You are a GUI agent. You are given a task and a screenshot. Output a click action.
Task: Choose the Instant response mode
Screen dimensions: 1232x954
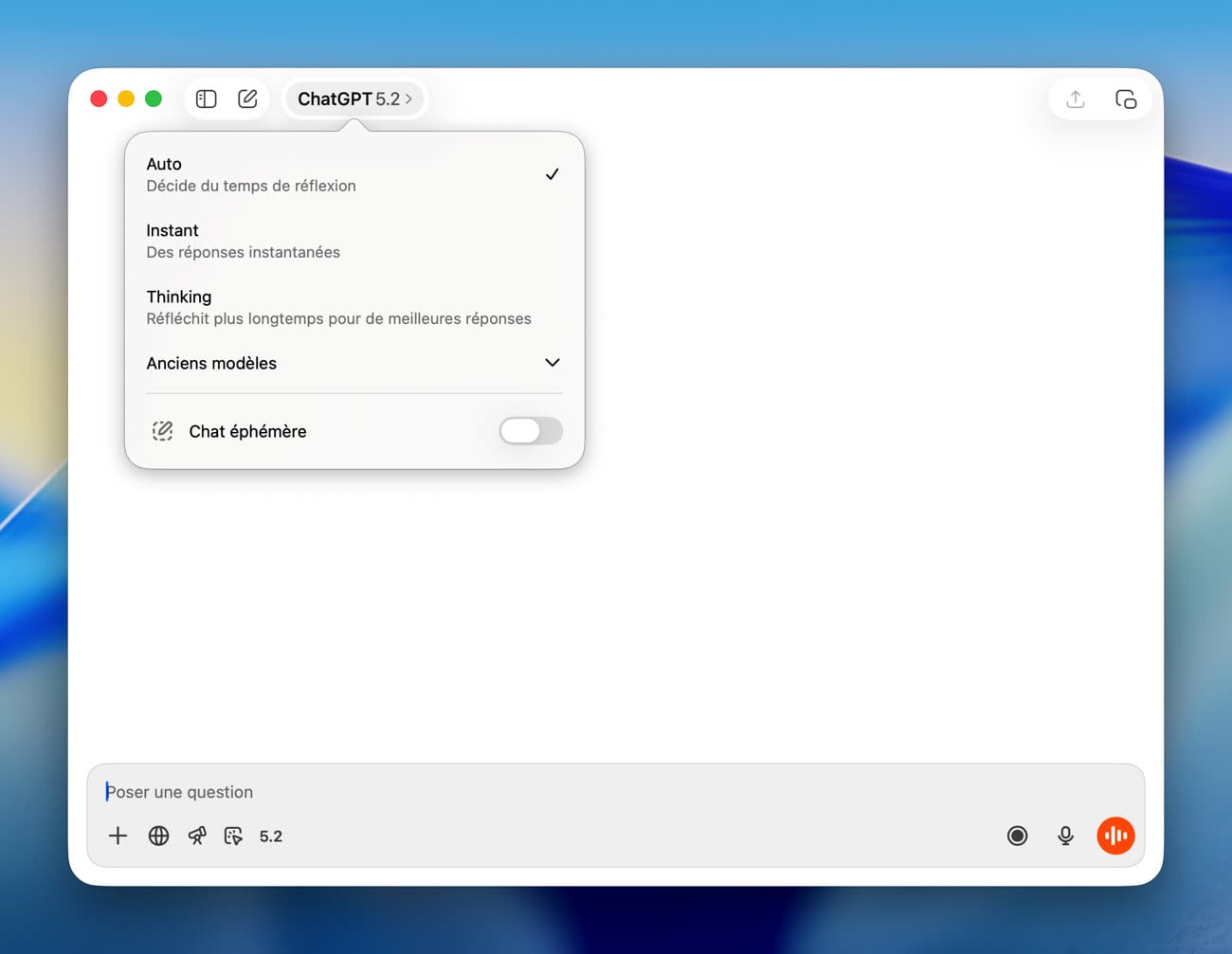(x=353, y=241)
